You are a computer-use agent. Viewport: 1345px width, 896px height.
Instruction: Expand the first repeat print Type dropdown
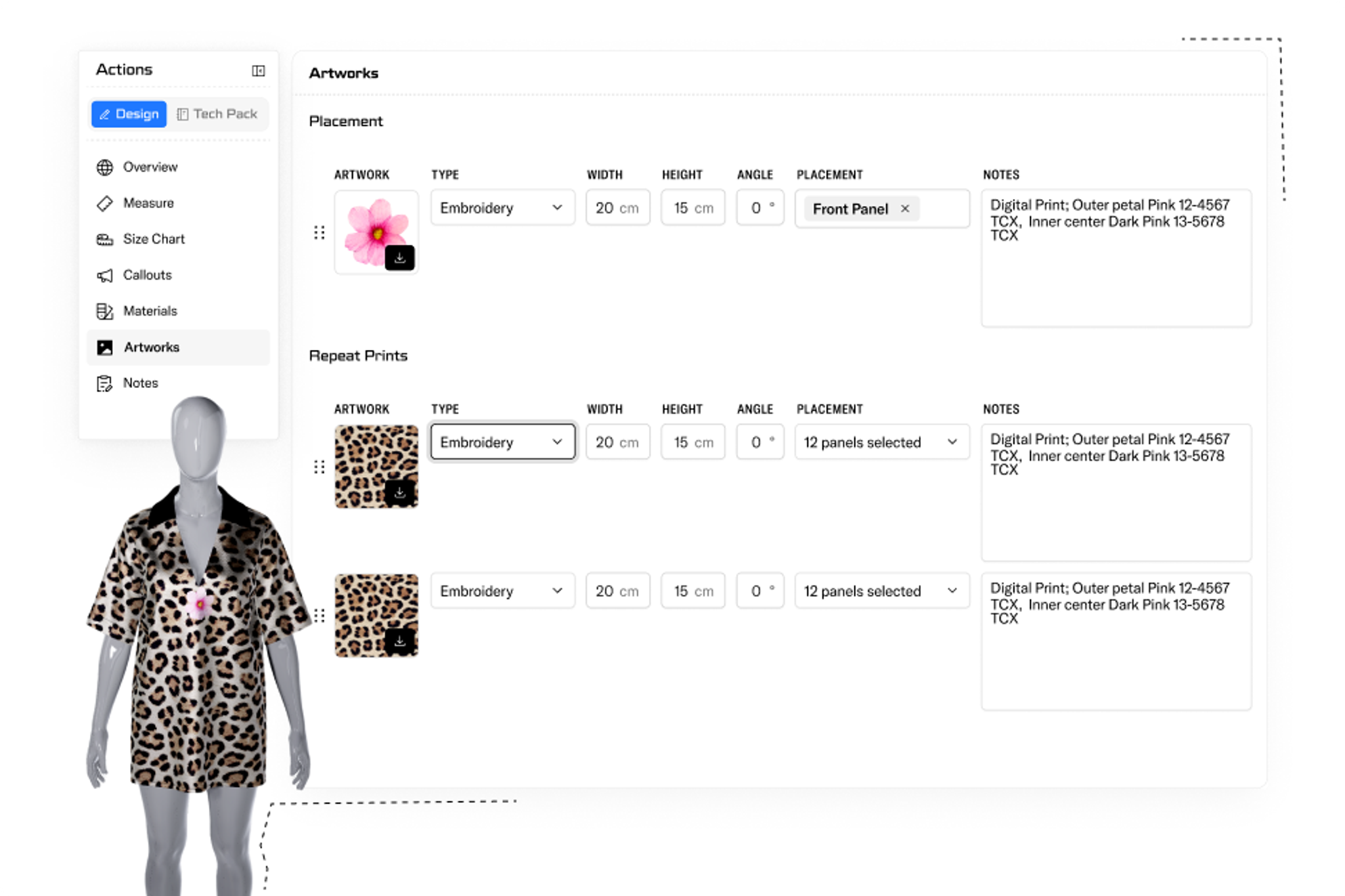click(502, 442)
